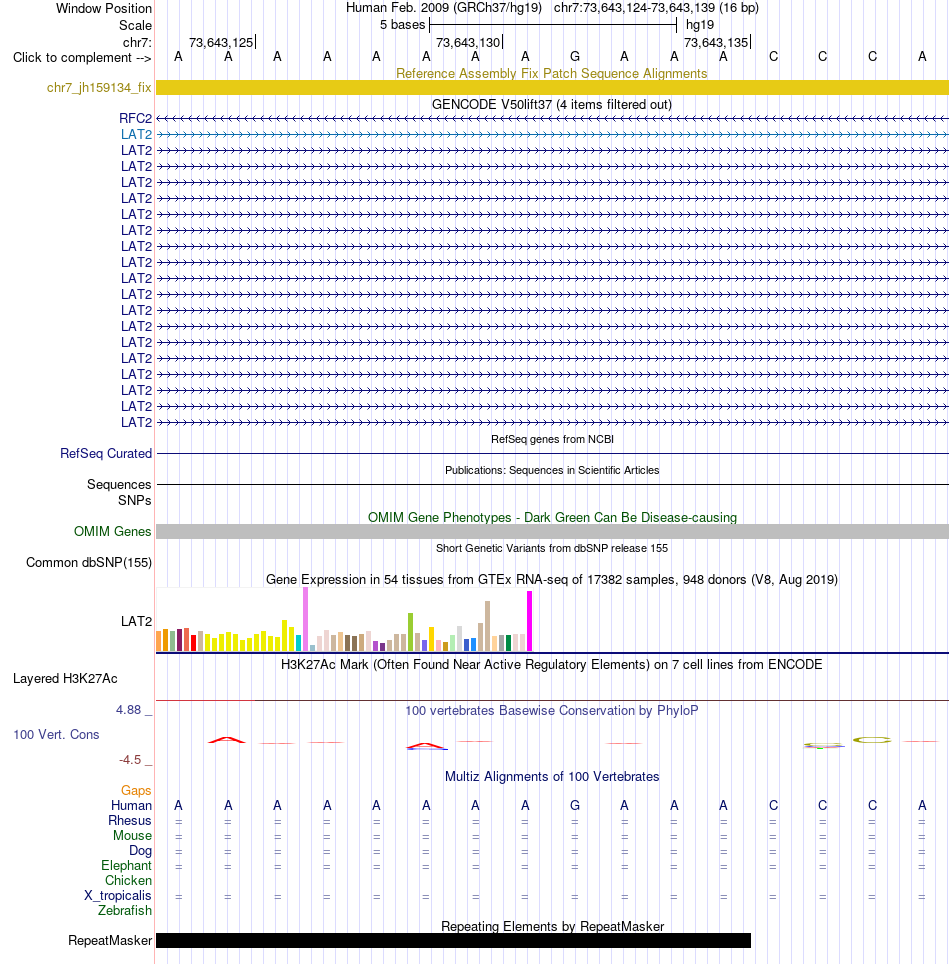Click position marker 73,643,135
Screen dimensions: 950x964
click(x=716, y=42)
